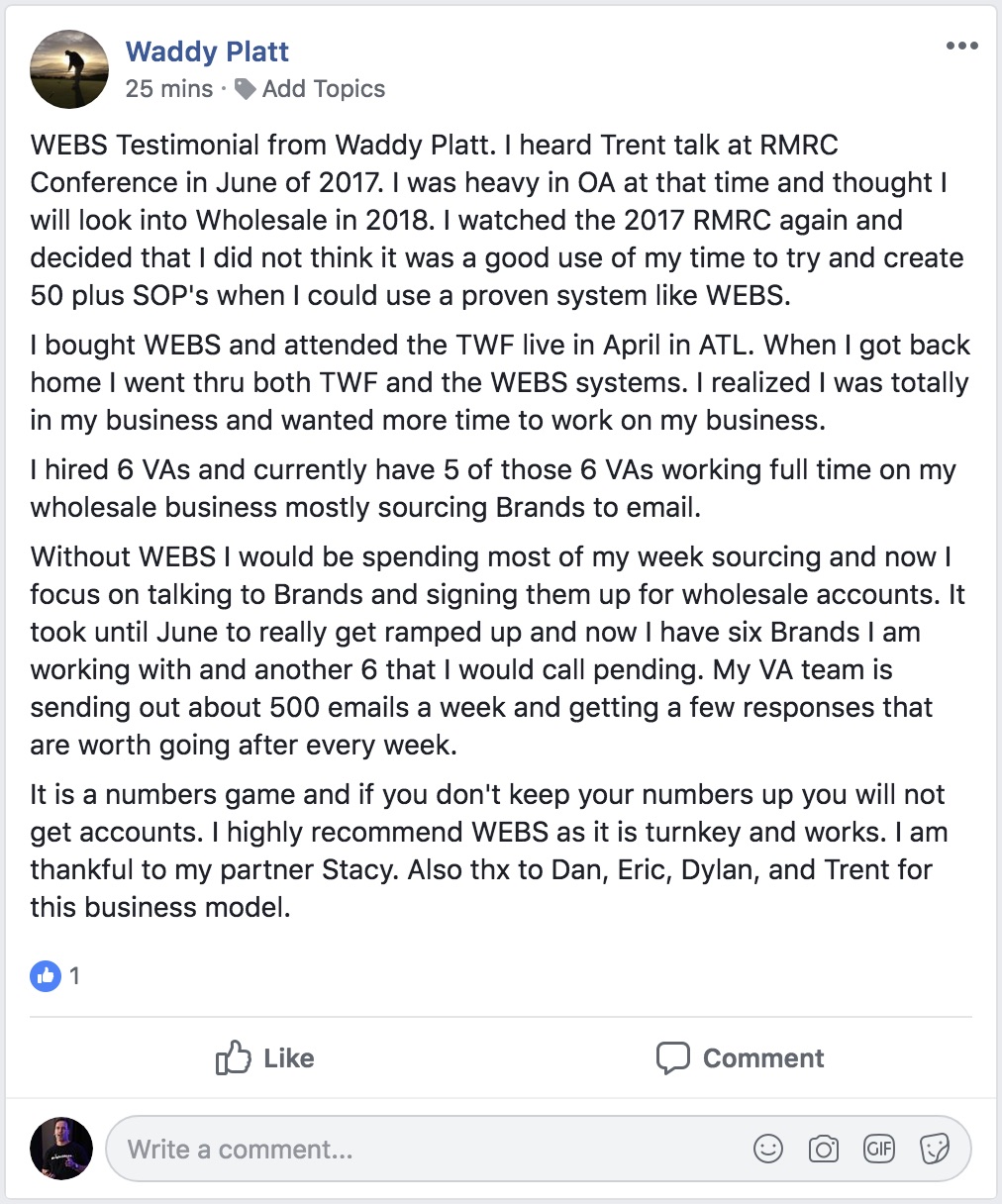
Task: Open the 25 mins timestamp link
Action: pos(169,89)
